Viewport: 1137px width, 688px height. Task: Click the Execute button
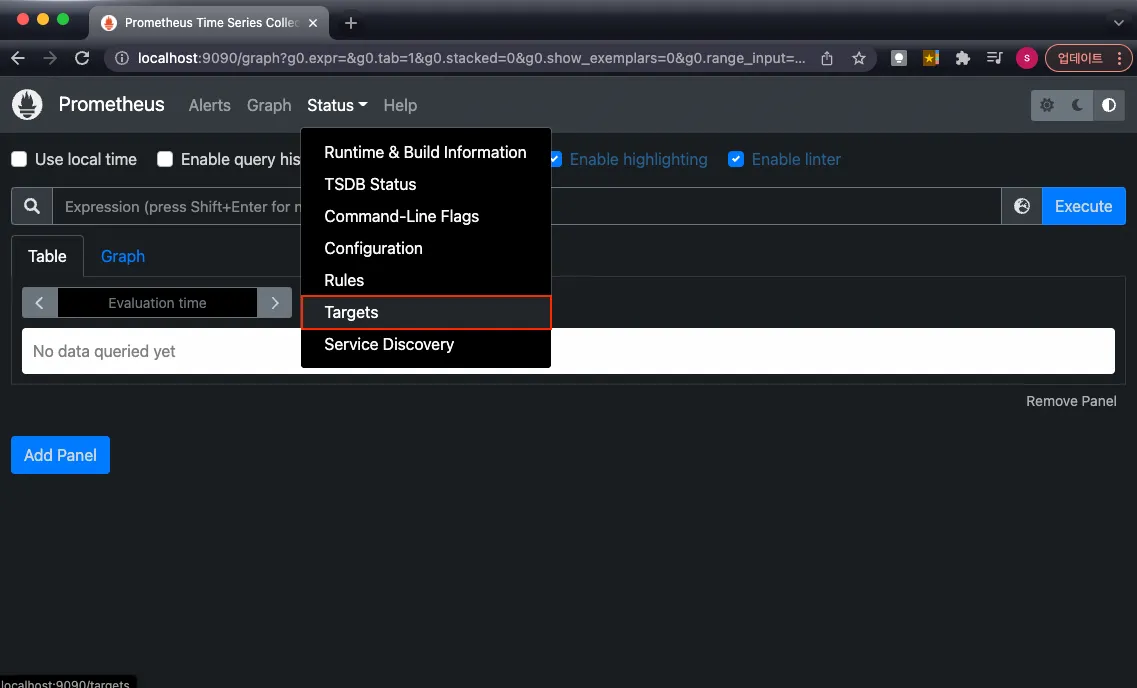point(1083,207)
